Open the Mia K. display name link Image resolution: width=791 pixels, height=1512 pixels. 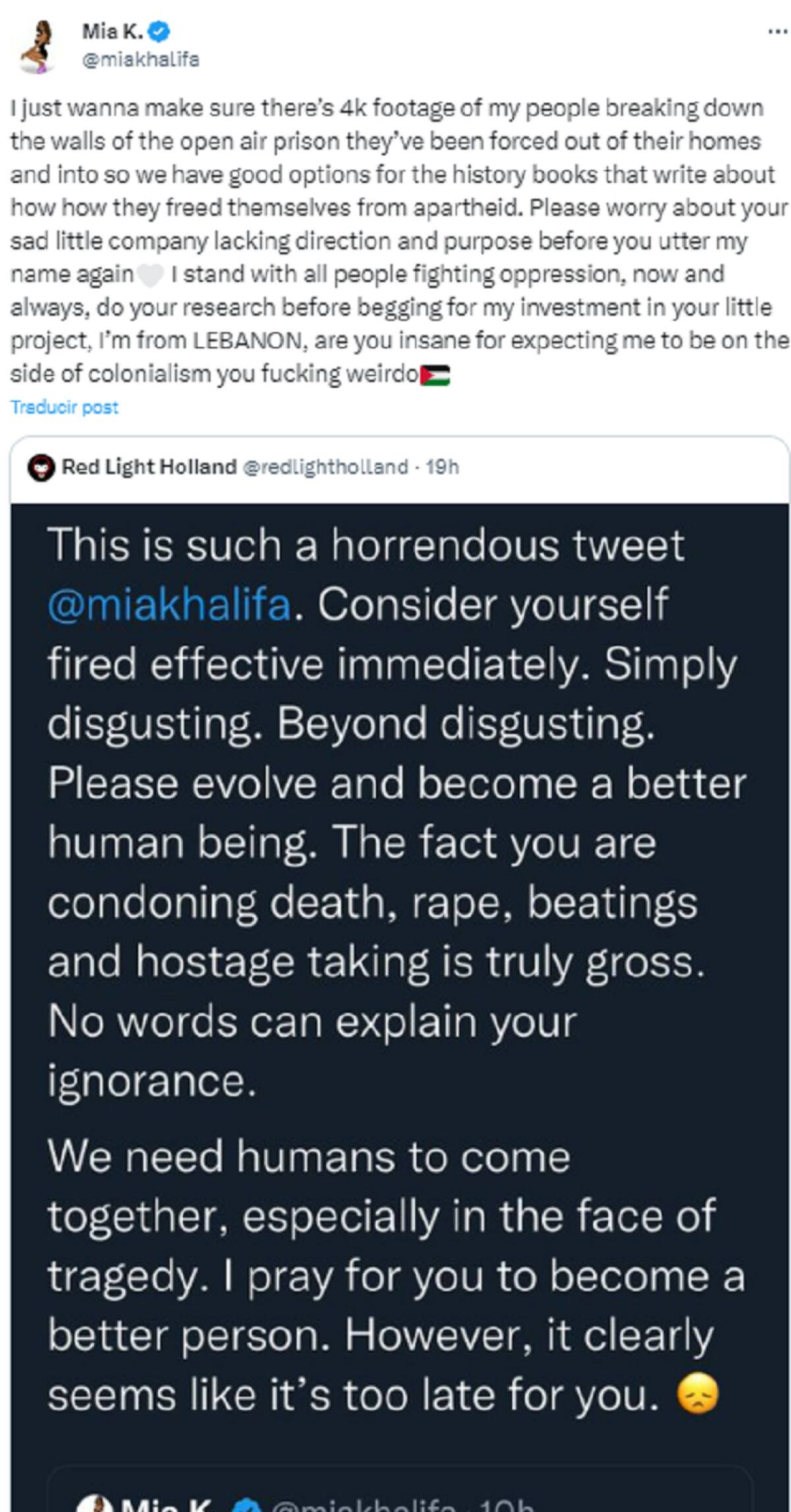point(112,30)
